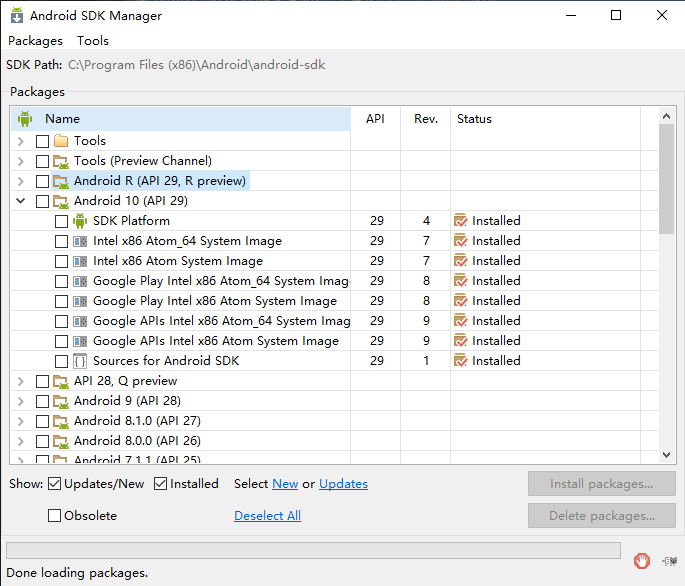
Task: Click the Tools folder icon
Action: [x=61, y=141]
